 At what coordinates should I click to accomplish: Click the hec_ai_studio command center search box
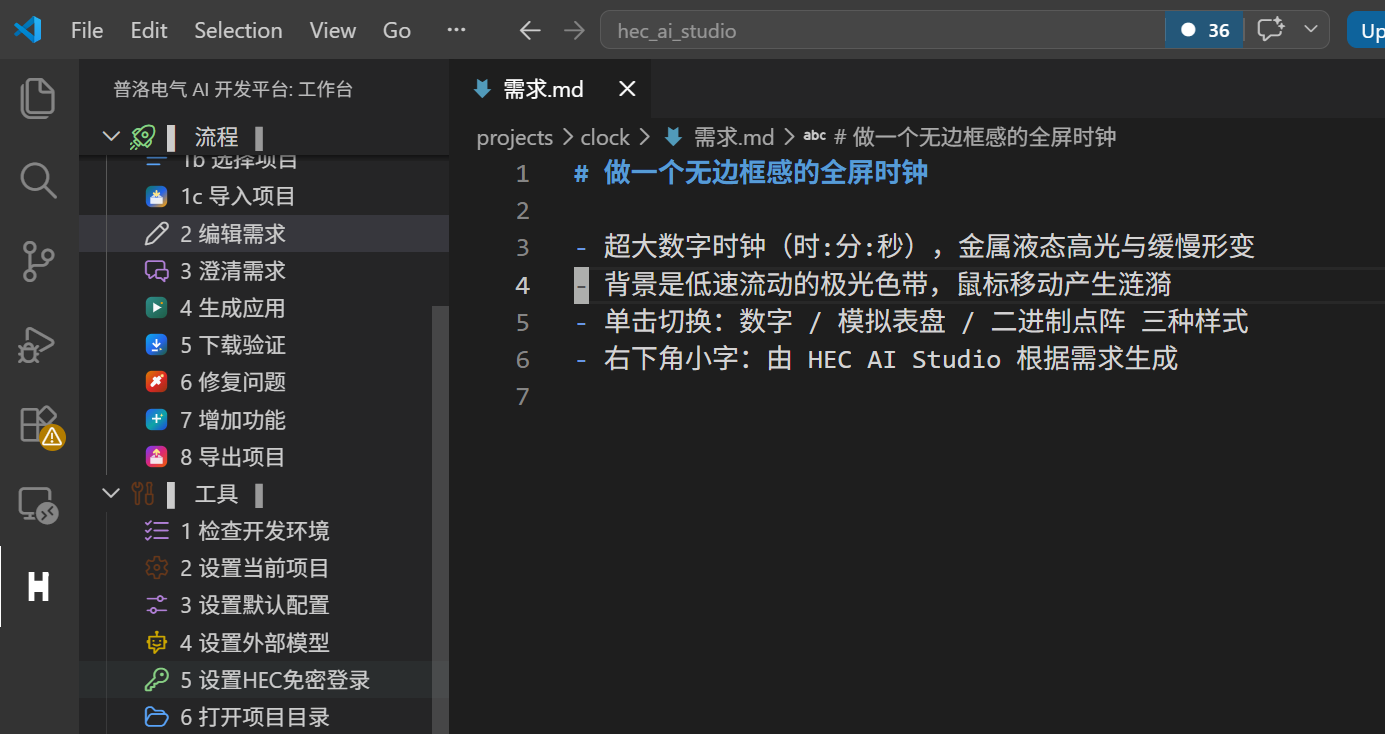(882, 30)
